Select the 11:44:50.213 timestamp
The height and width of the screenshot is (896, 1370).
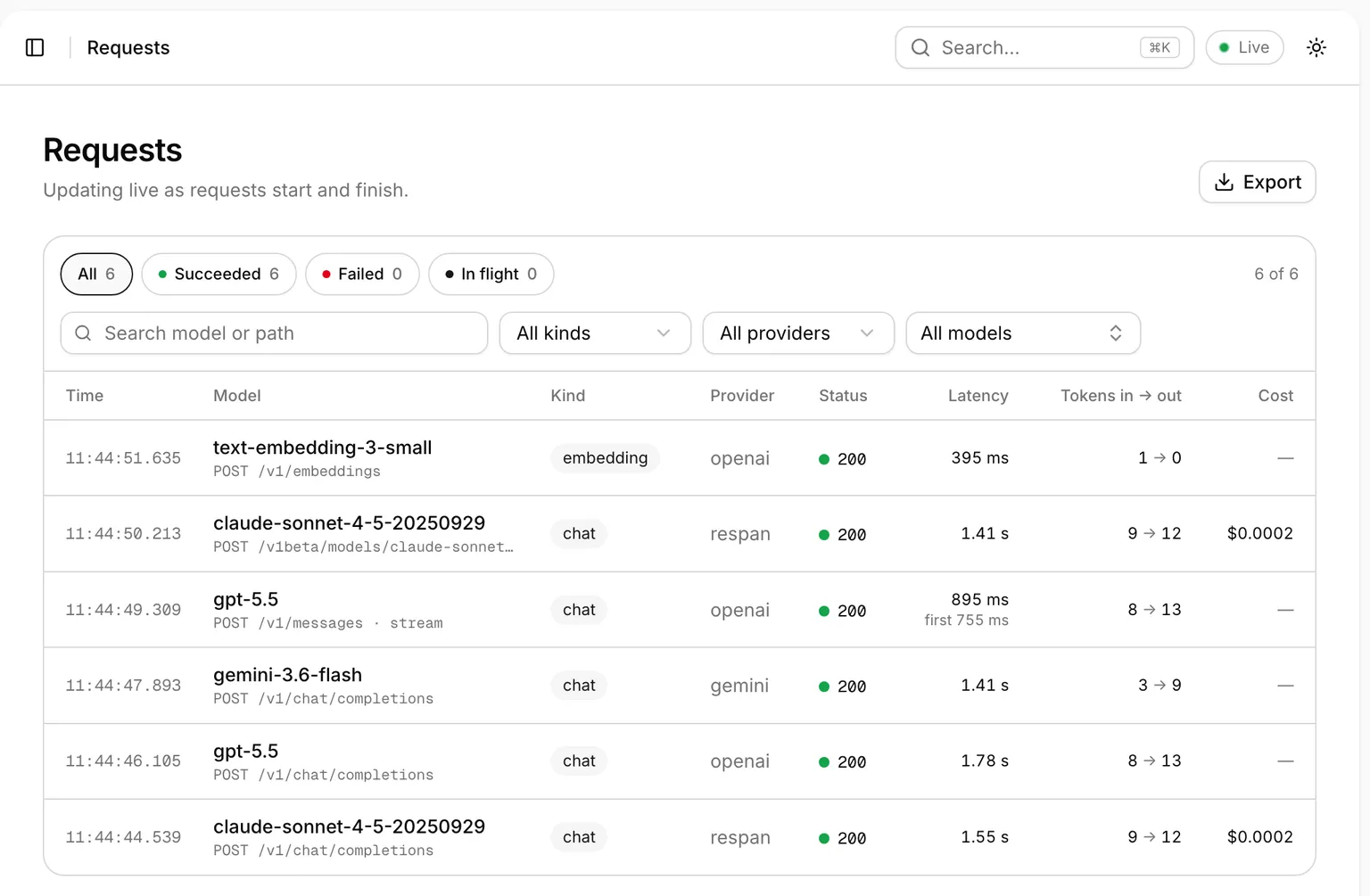click(123, 534)
